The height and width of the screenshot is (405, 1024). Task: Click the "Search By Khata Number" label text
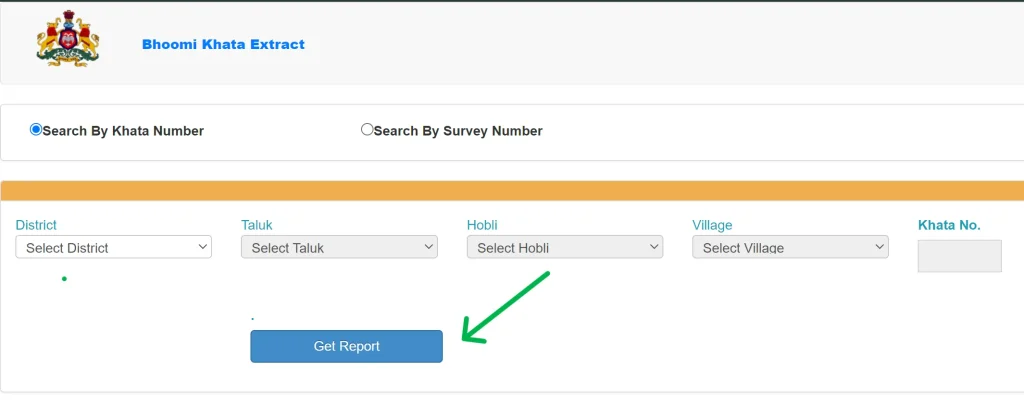coord(123,131)
